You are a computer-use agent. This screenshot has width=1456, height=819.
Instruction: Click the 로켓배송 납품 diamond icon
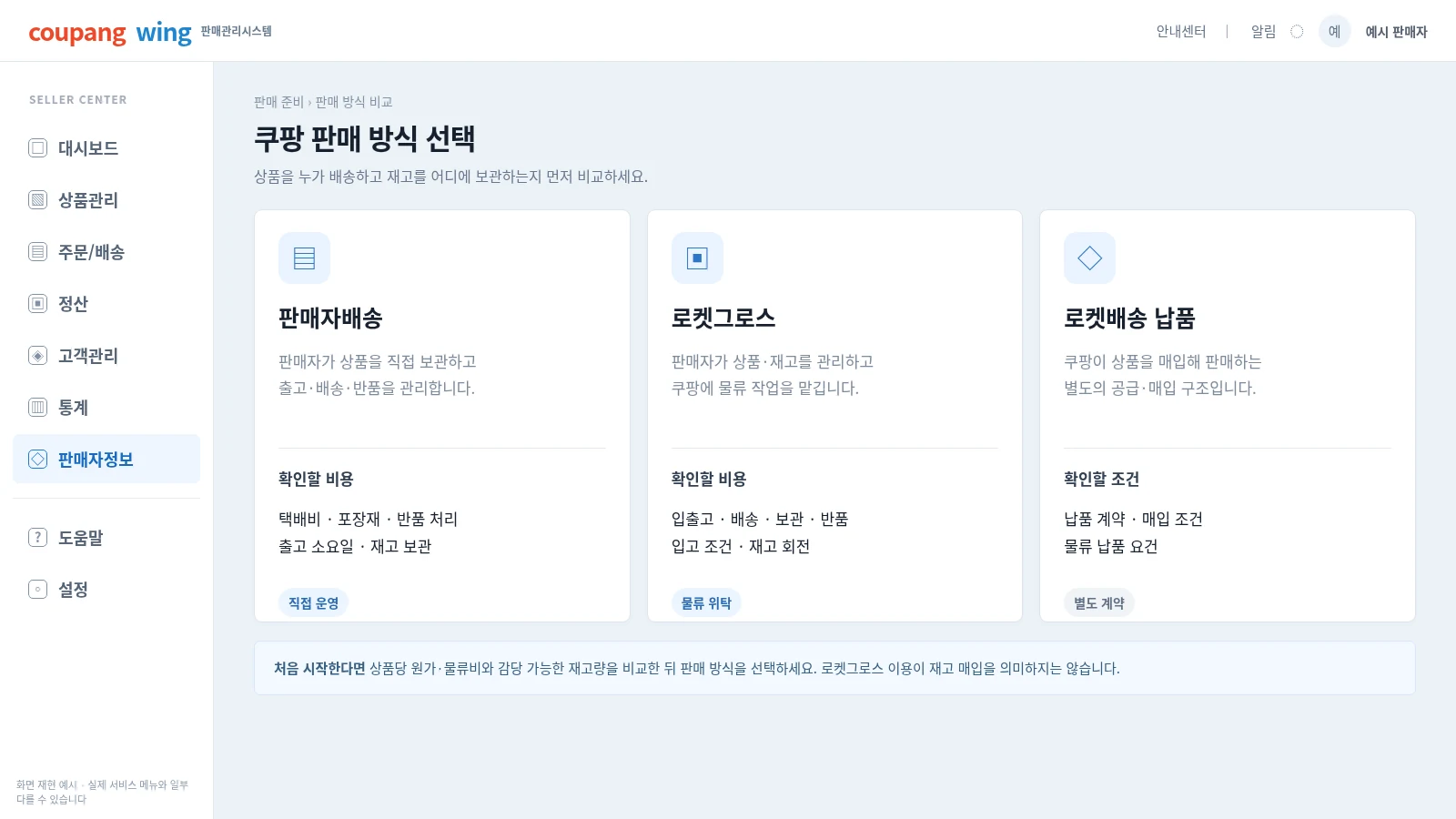pos(1089,258)
